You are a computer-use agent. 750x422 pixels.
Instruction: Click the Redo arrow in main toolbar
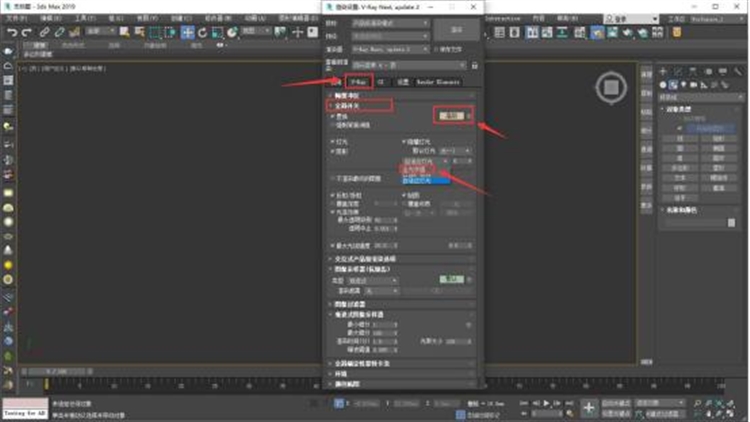pyautogui.click(x=27, y=33)
